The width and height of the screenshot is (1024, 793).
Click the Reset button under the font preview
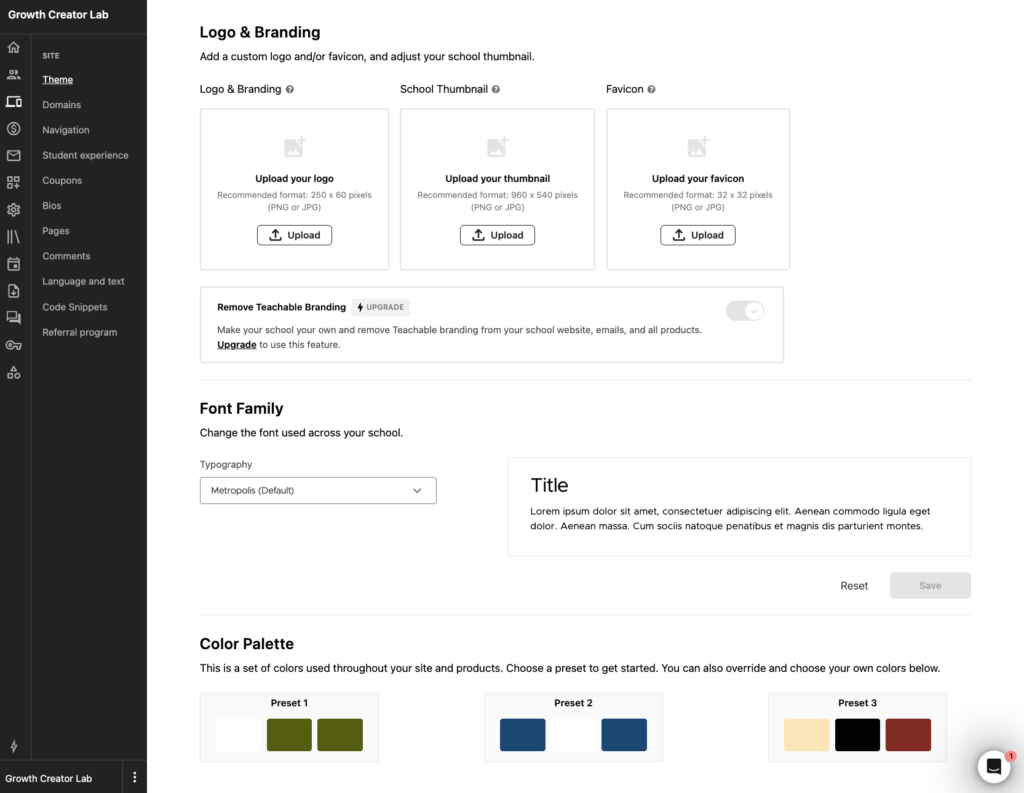(x=854, y=585)
